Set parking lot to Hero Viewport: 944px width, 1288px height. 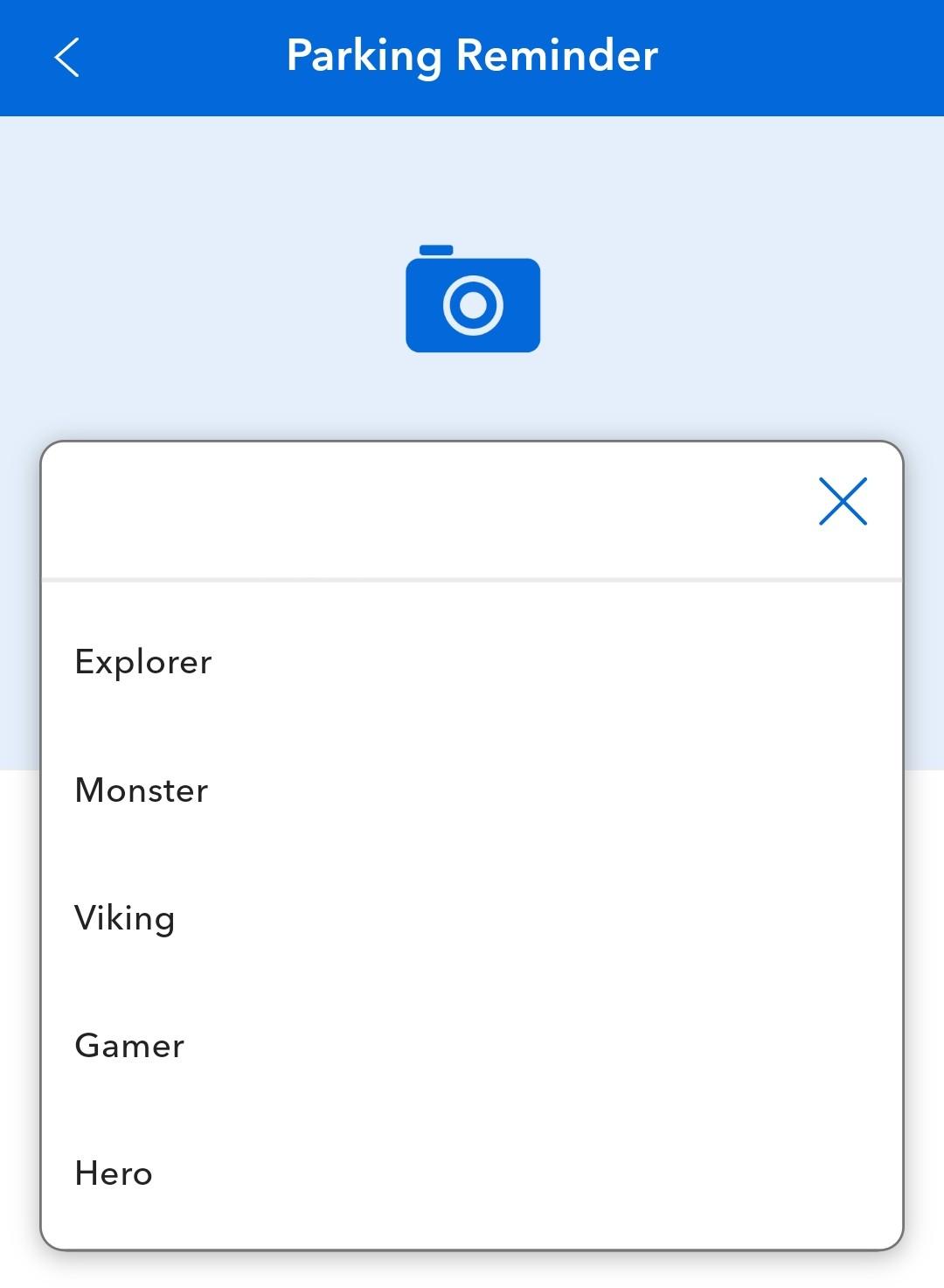472,1173
